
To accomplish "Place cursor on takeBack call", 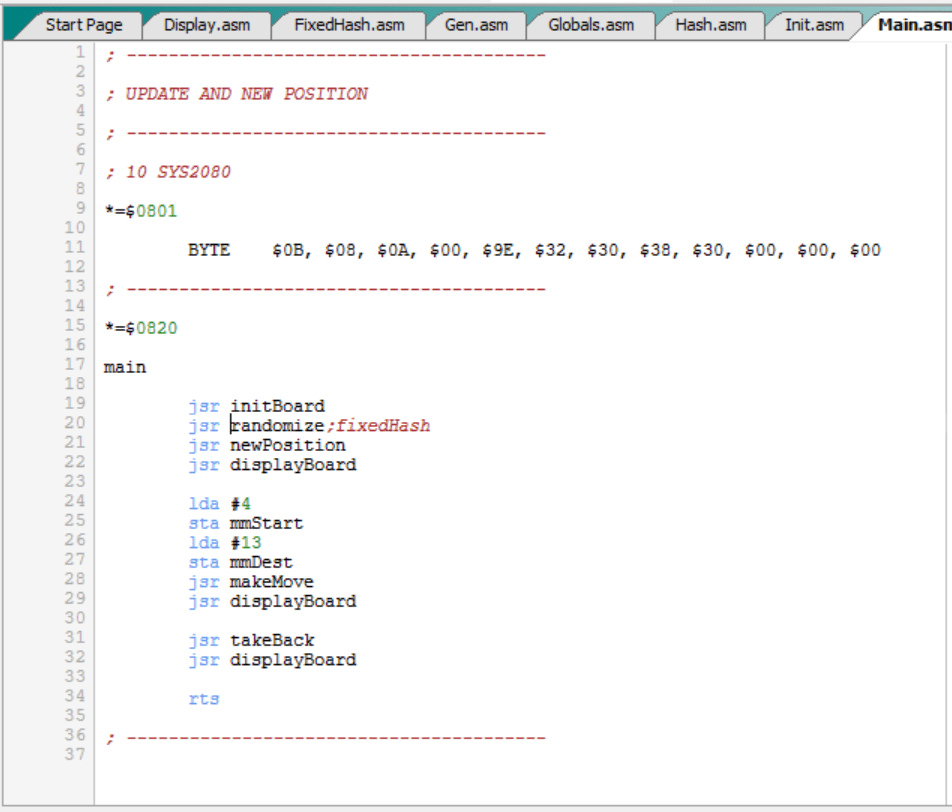I will (271, 641).
